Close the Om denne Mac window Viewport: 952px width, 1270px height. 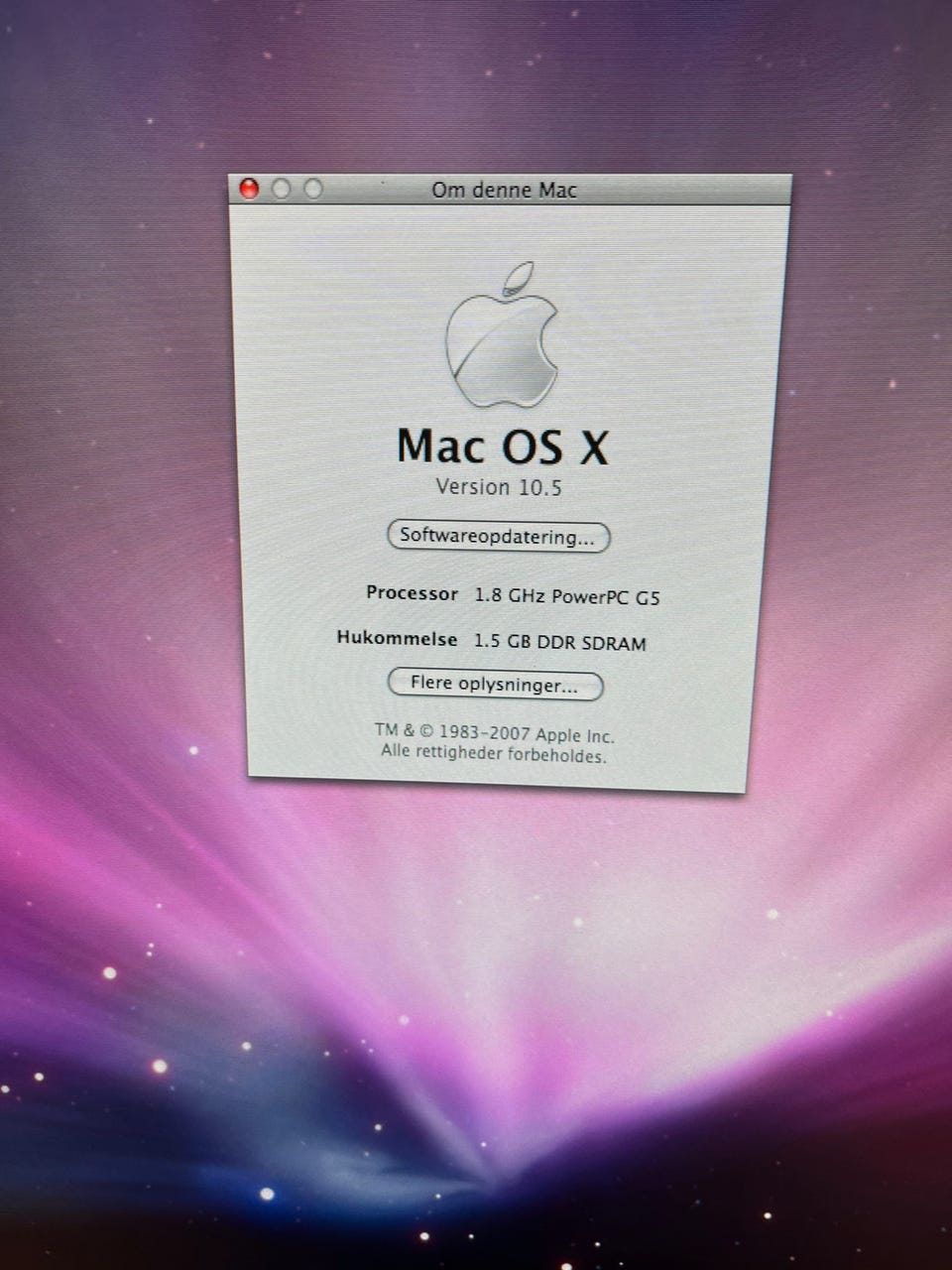pyautogui.click(x=249, y=189)
